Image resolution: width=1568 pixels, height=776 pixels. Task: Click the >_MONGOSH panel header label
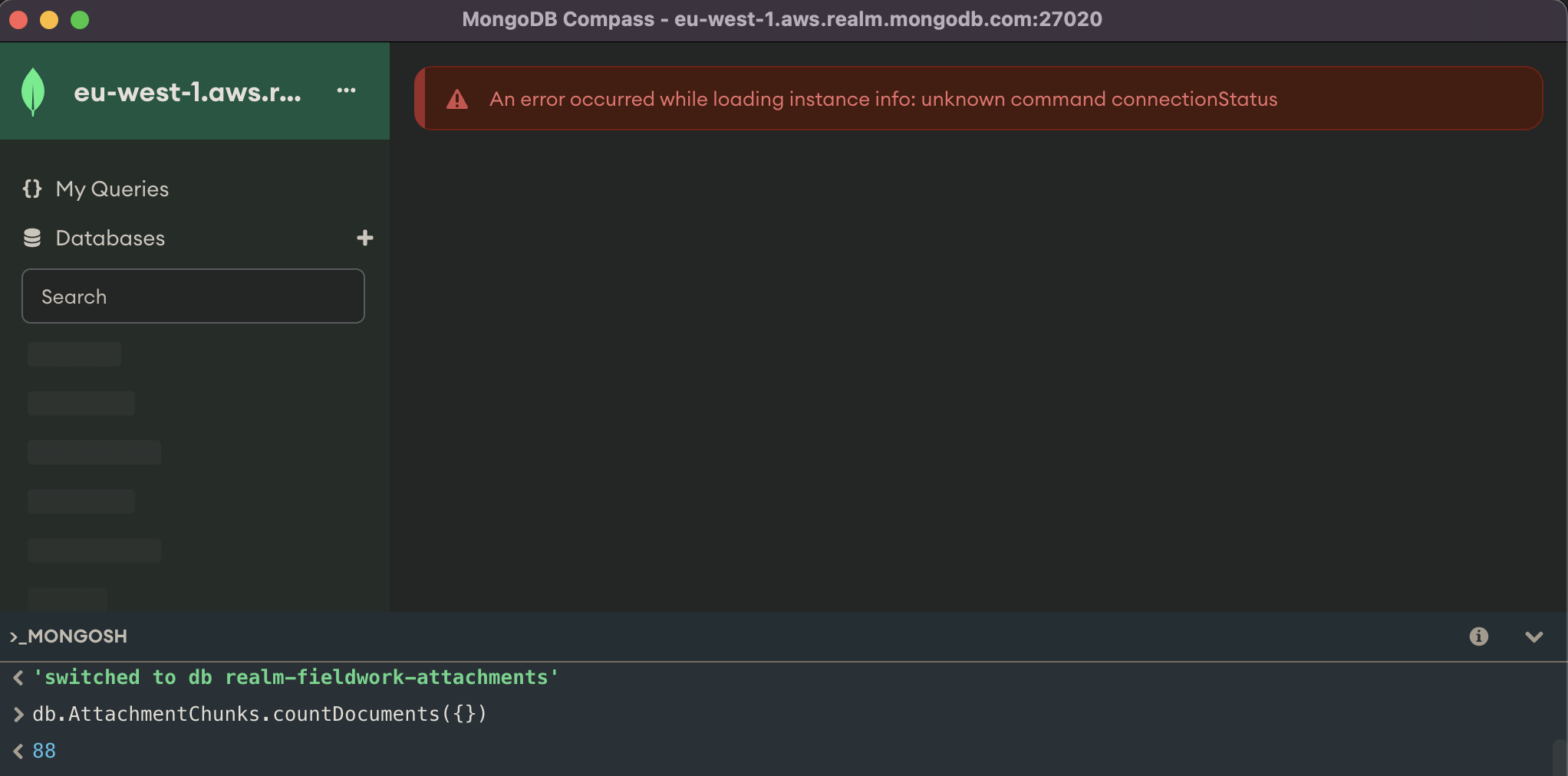(x=69, y=636)
